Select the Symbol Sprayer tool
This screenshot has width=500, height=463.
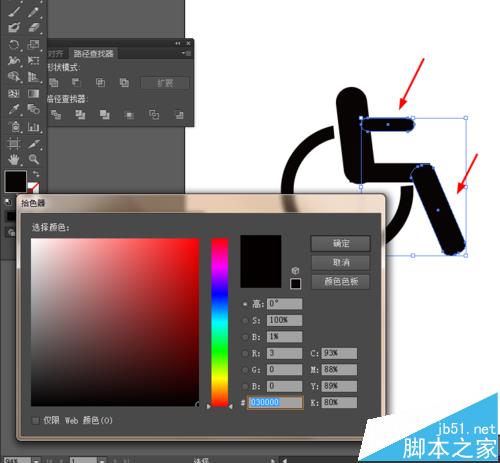coord(14,127)
